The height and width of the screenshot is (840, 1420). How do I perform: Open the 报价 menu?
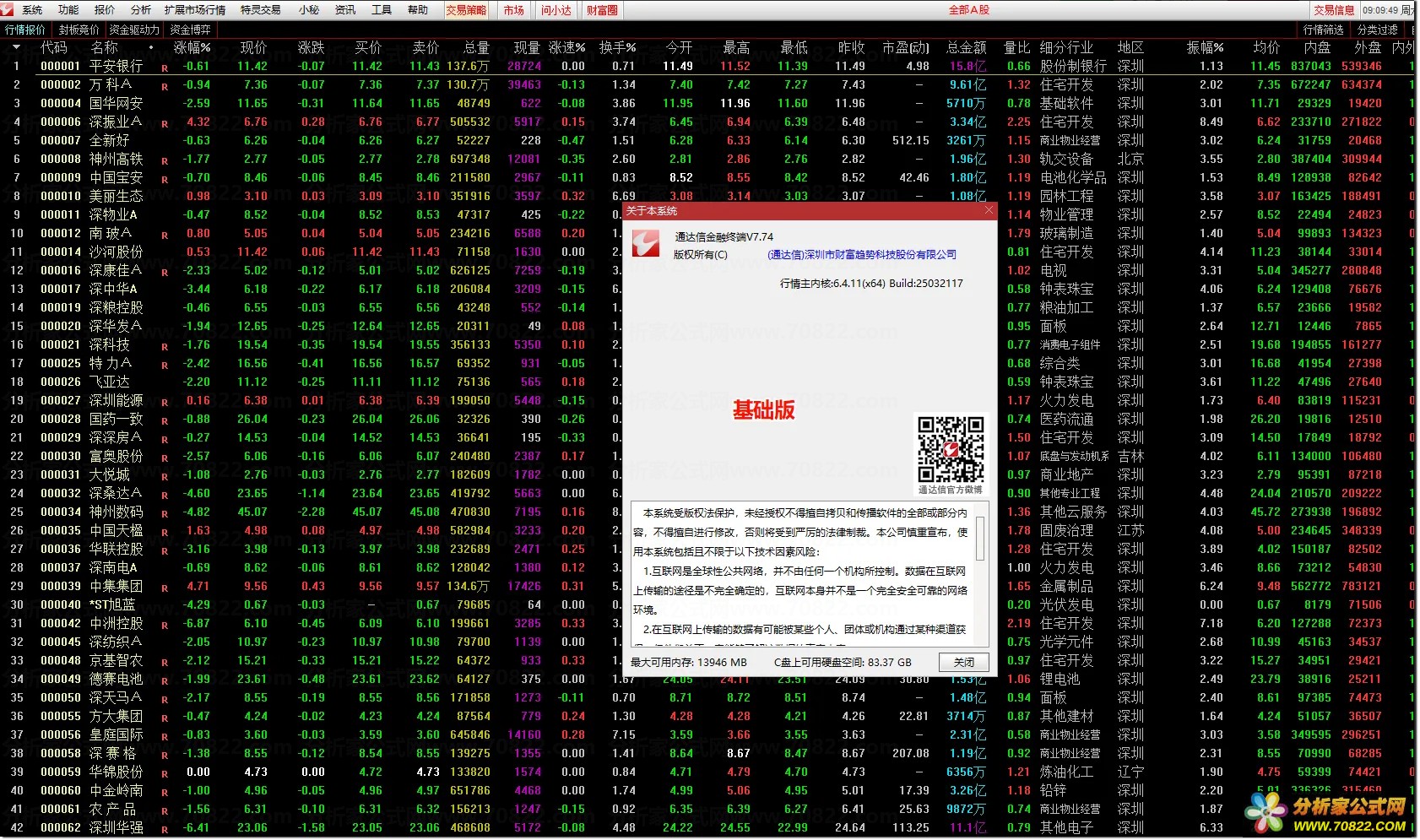105,10
